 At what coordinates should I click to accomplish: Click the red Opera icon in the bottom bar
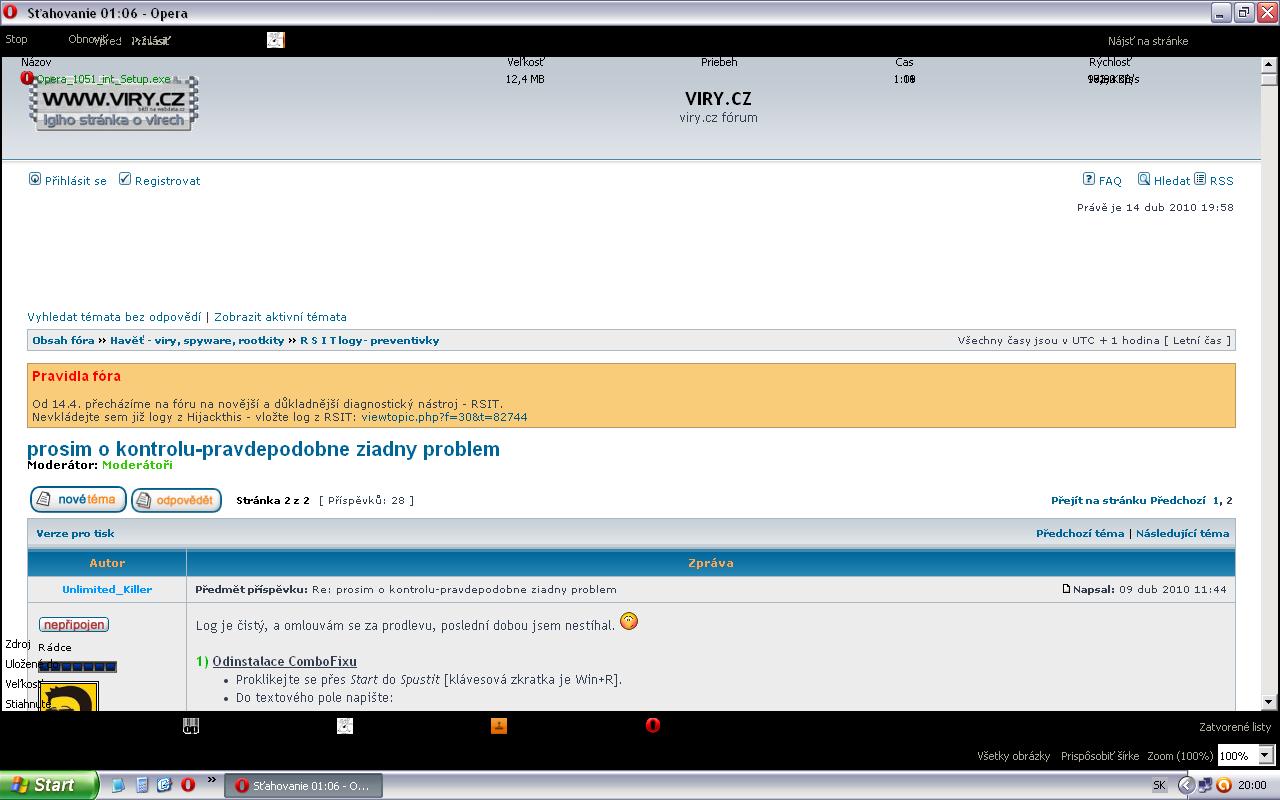pos(653,725)
